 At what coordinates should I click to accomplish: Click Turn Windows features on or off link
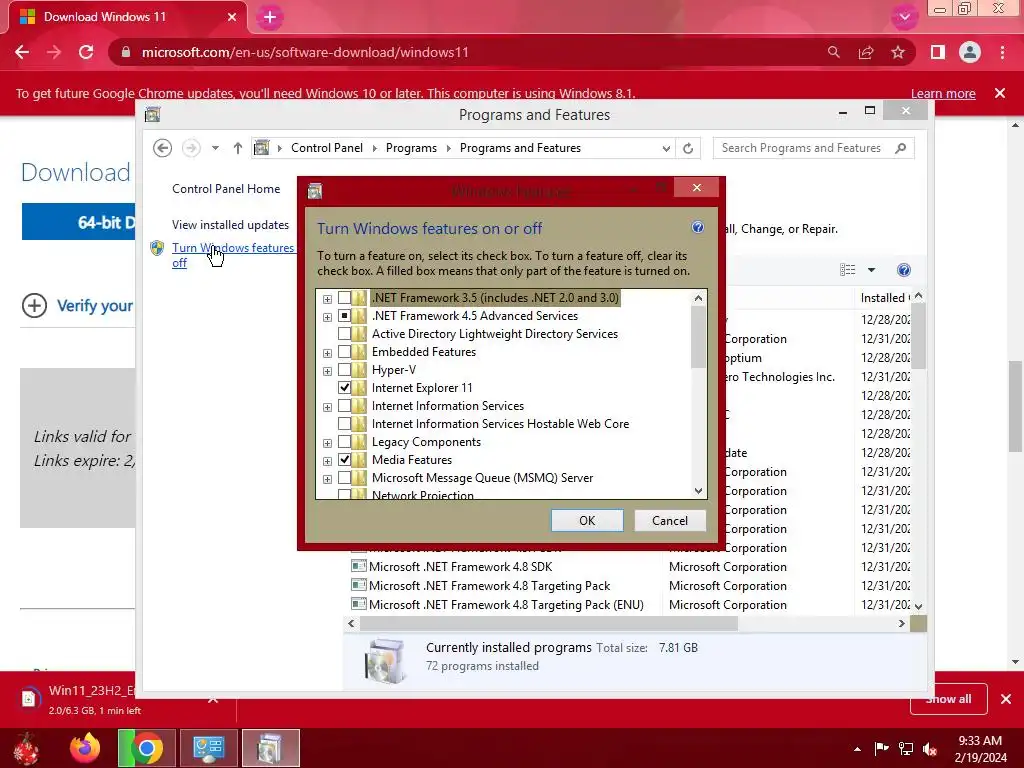pos(232,255)
